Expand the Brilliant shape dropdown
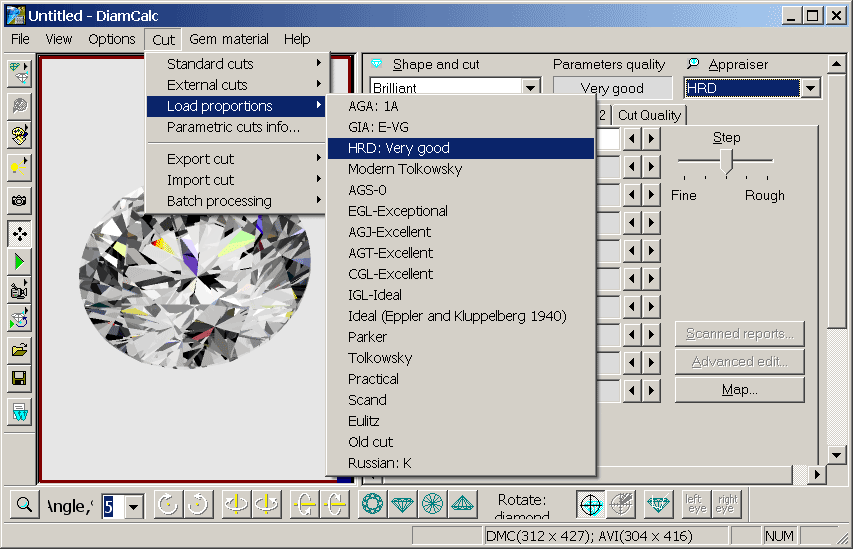 [530, 88]
